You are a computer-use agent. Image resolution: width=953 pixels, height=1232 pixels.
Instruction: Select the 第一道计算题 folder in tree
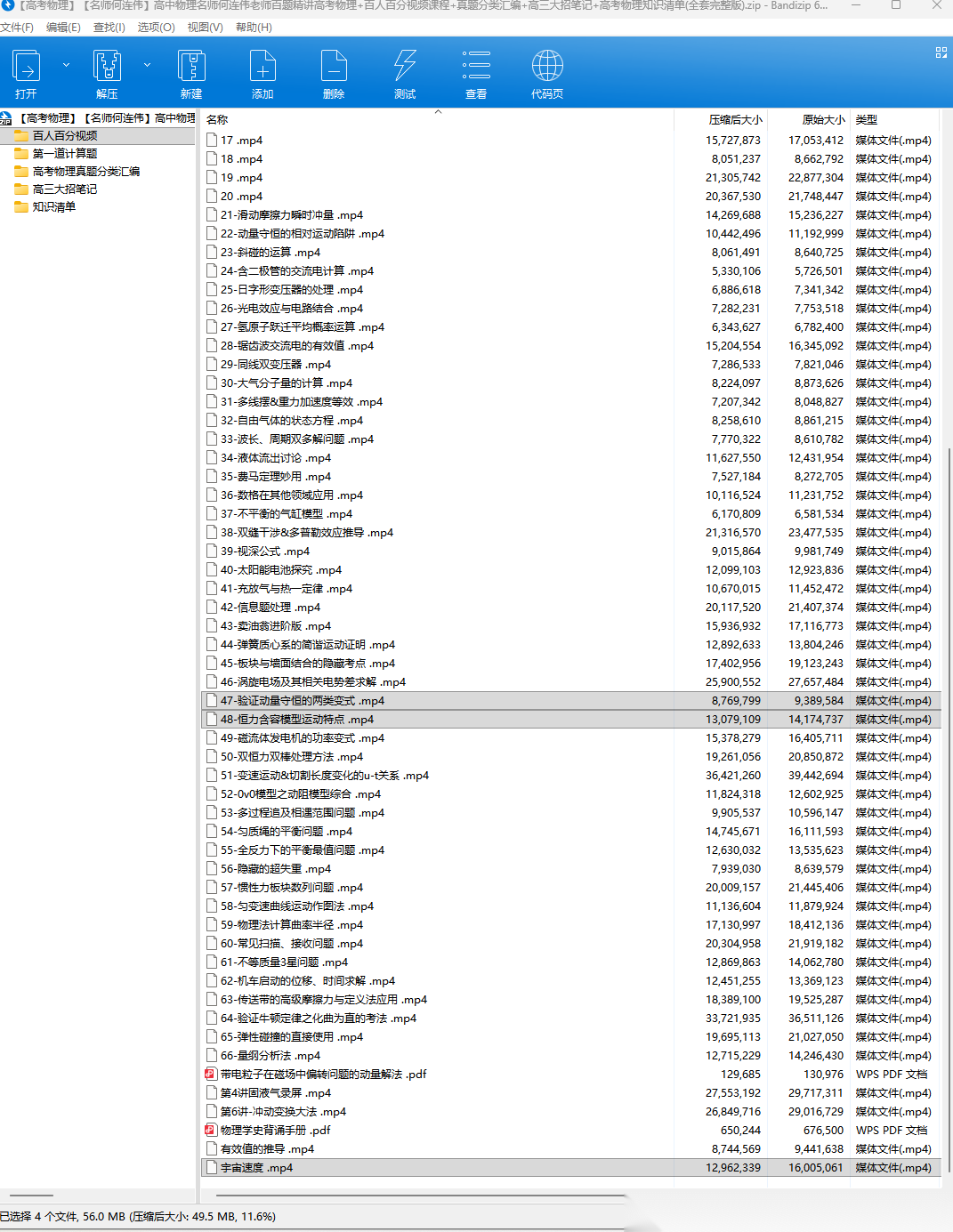(x=65, y=154)
